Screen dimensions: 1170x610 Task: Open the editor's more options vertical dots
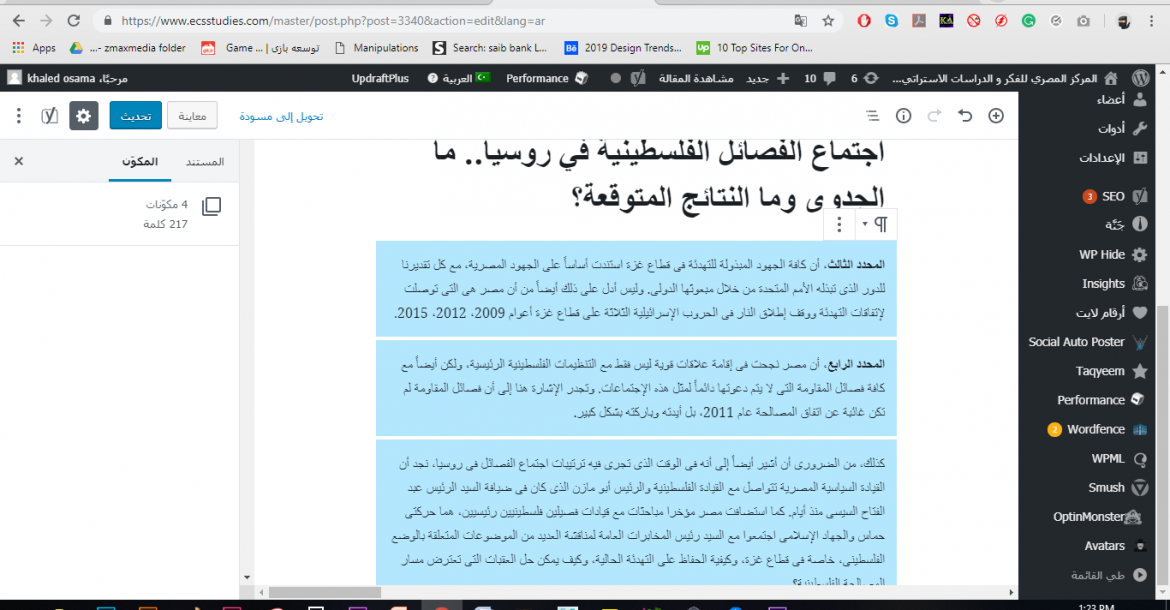pos(18,116)
